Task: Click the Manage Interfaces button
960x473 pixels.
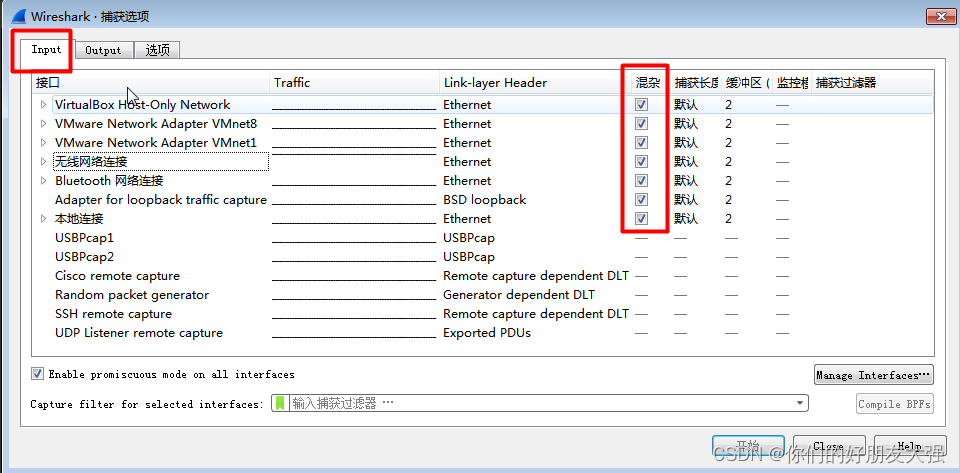Action: click(874, 375)
